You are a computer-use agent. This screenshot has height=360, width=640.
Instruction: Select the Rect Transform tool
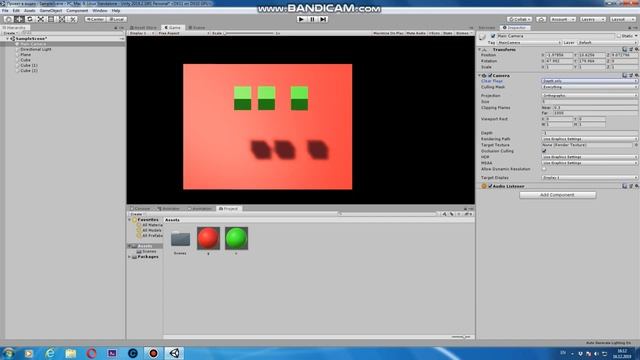coord(51,19)
